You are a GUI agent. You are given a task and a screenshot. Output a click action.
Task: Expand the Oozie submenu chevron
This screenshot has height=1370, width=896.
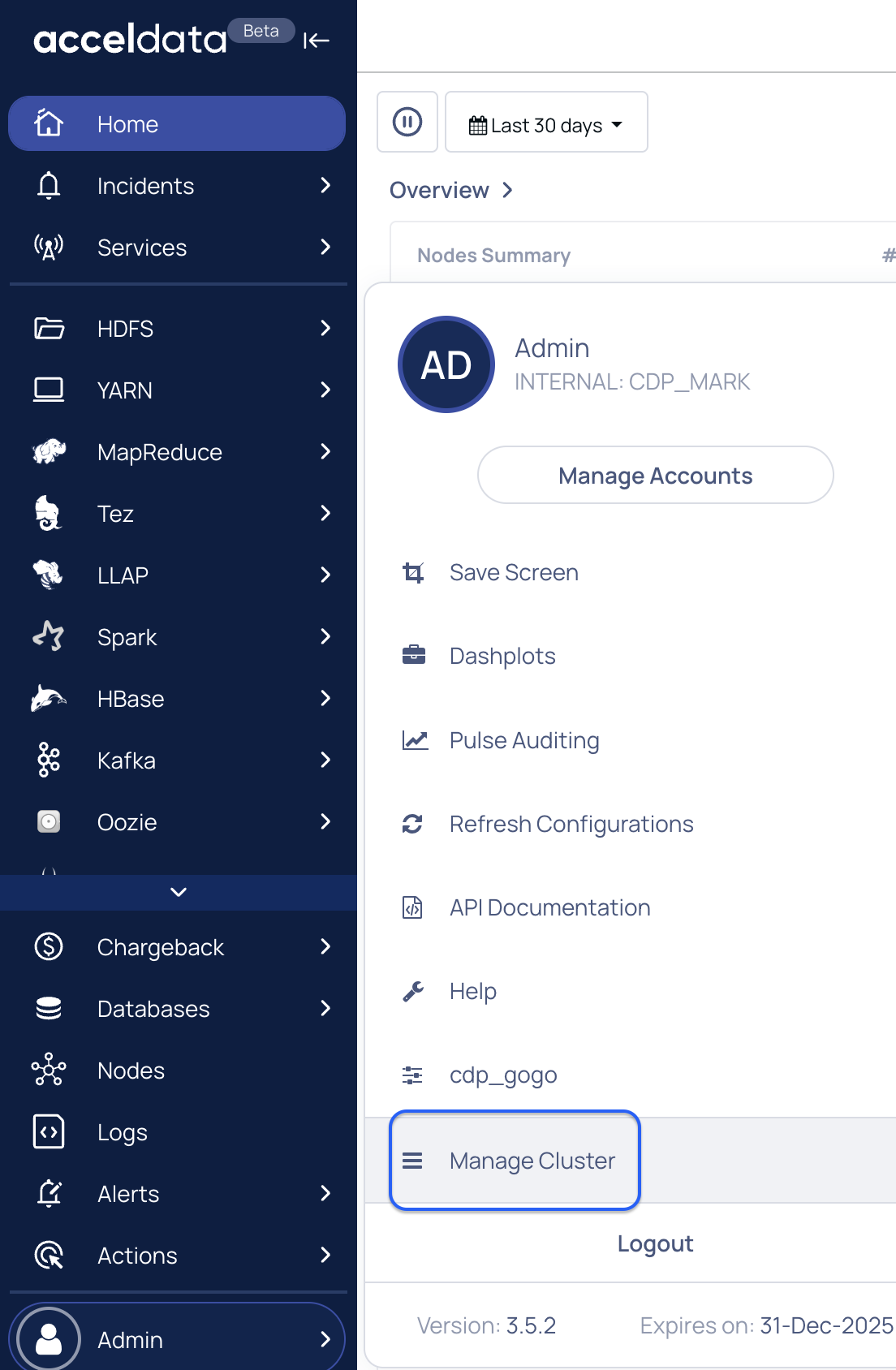point(325,821)
